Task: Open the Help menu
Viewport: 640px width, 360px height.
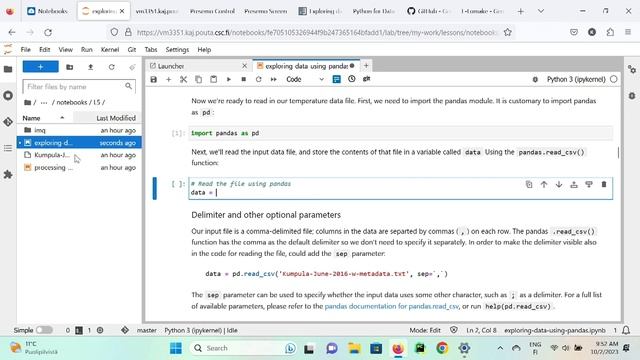Action: [204, 49]
